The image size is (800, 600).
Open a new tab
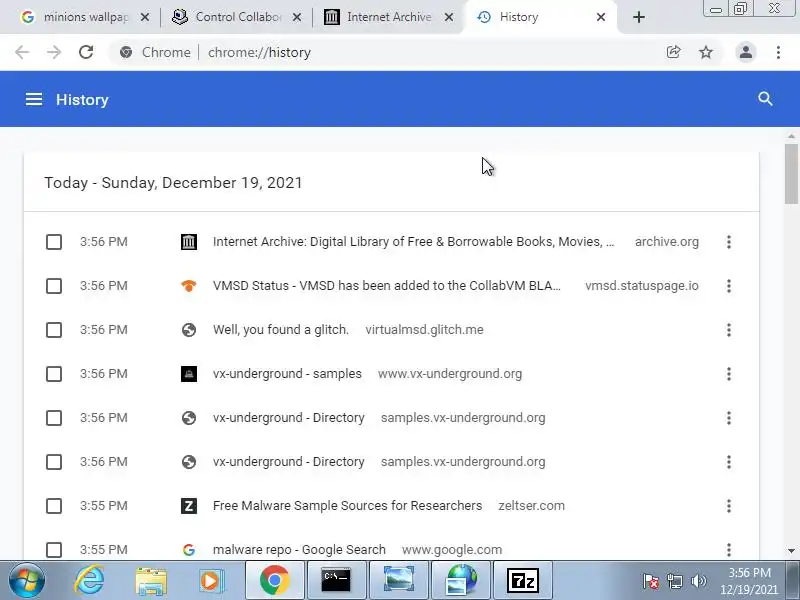638,17
